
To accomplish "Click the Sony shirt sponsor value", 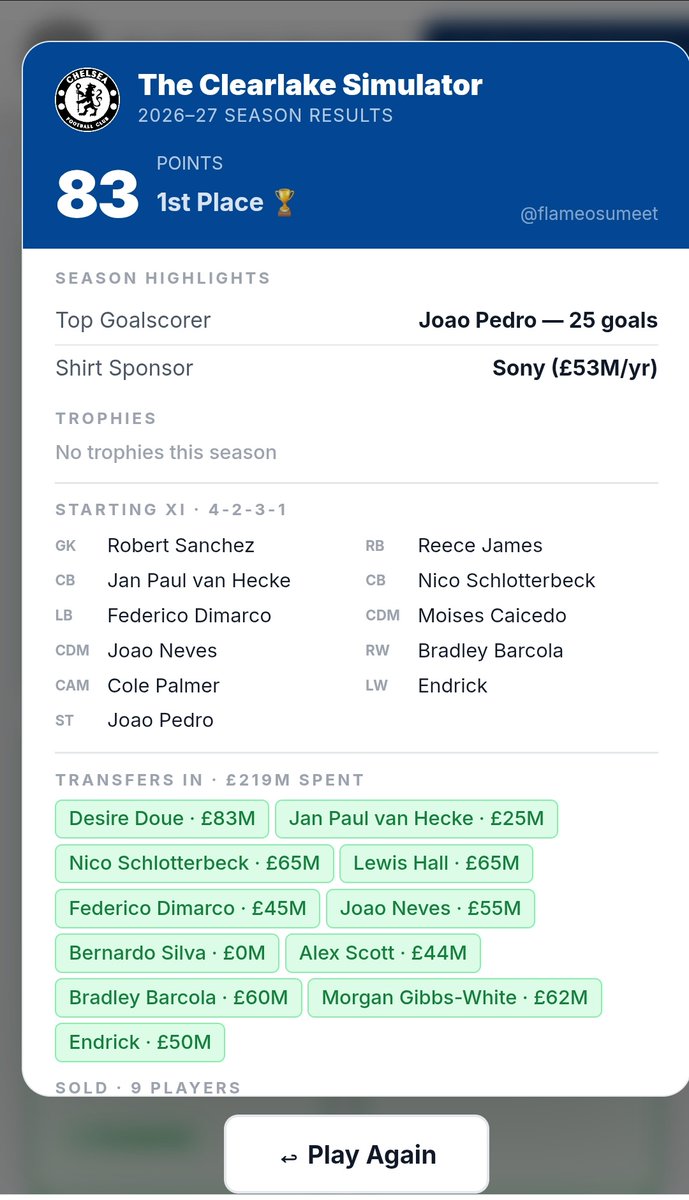I will [575, 368].
